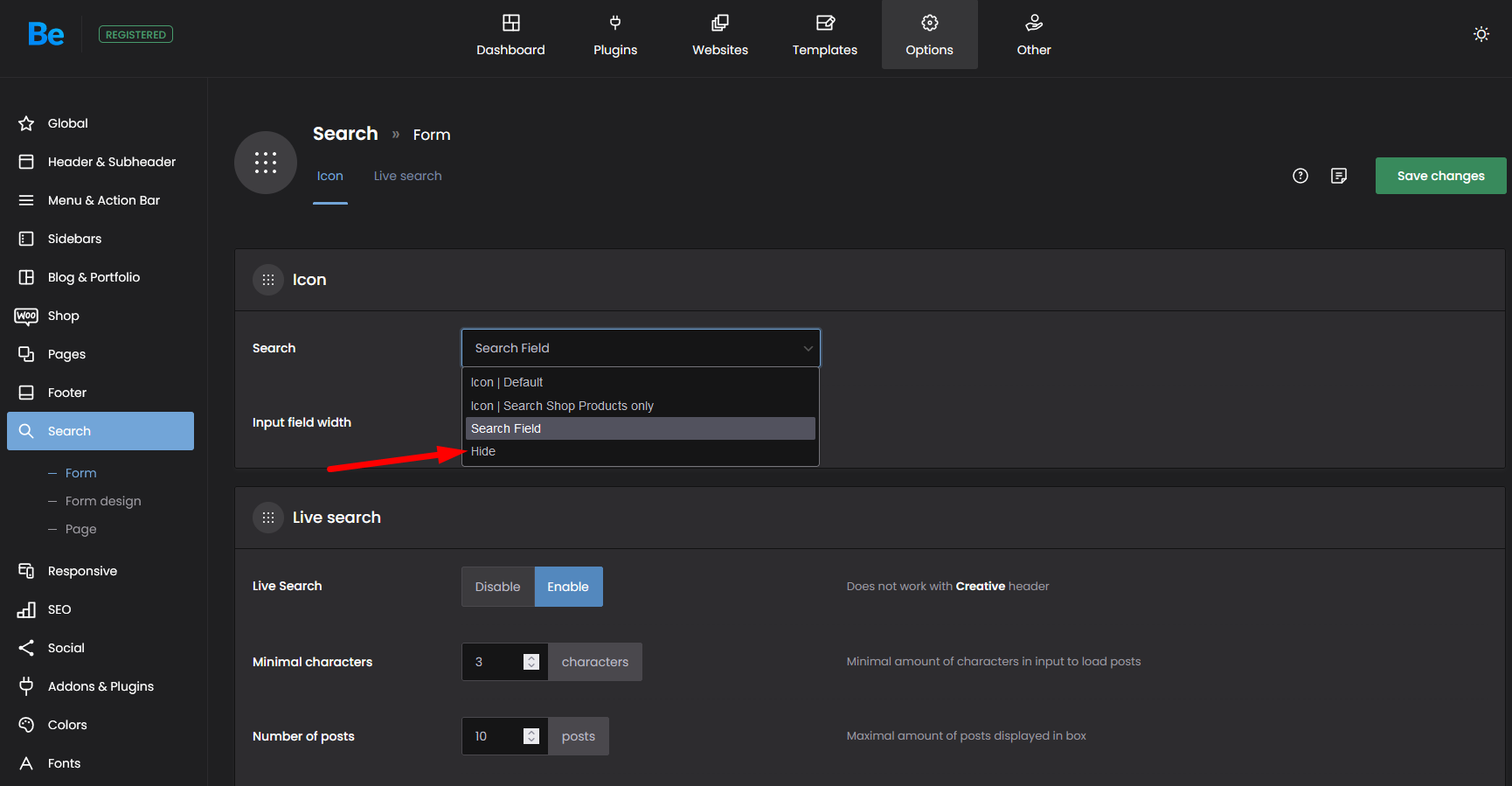The width and height of the screenshot is (1512, 786).
Task: Click Minimal characters stepper arrows
Action: tap(531, 662)
